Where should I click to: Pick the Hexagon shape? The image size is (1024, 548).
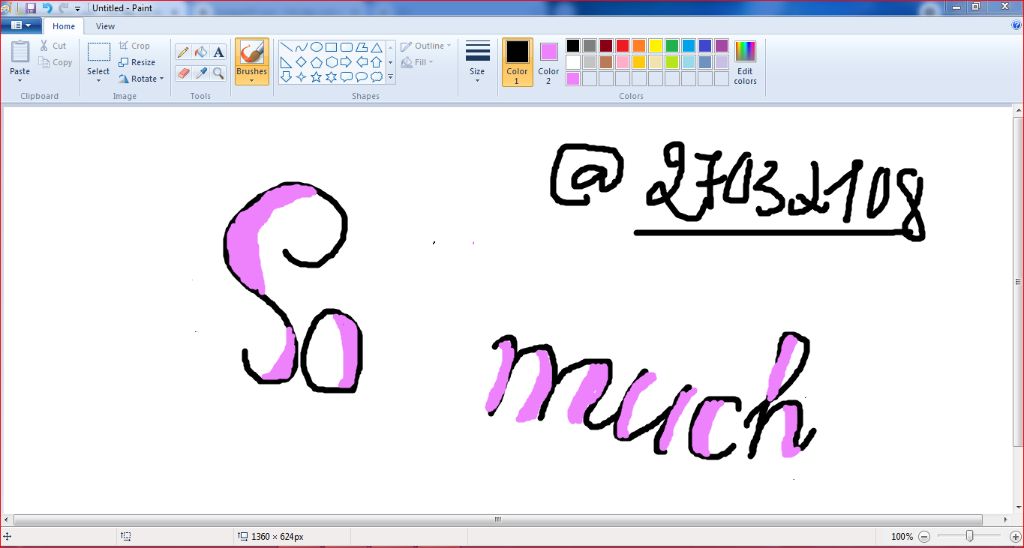[331, 62]
